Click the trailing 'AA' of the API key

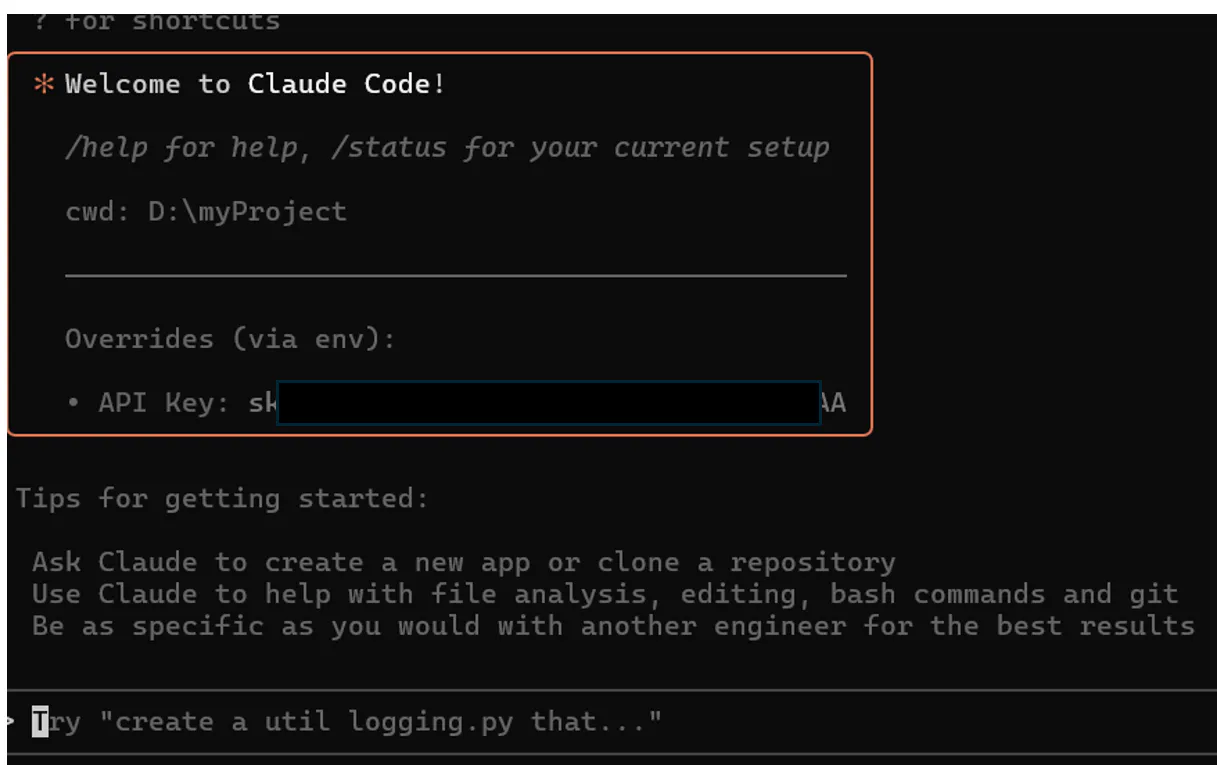pos(832,403)
